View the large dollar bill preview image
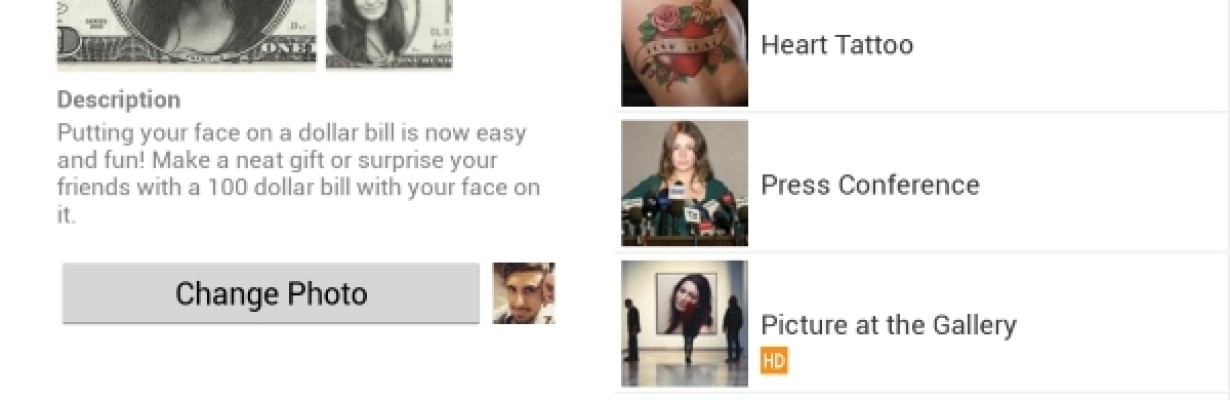This screenshot has width=1230, height=400. [x=186, y=34]
